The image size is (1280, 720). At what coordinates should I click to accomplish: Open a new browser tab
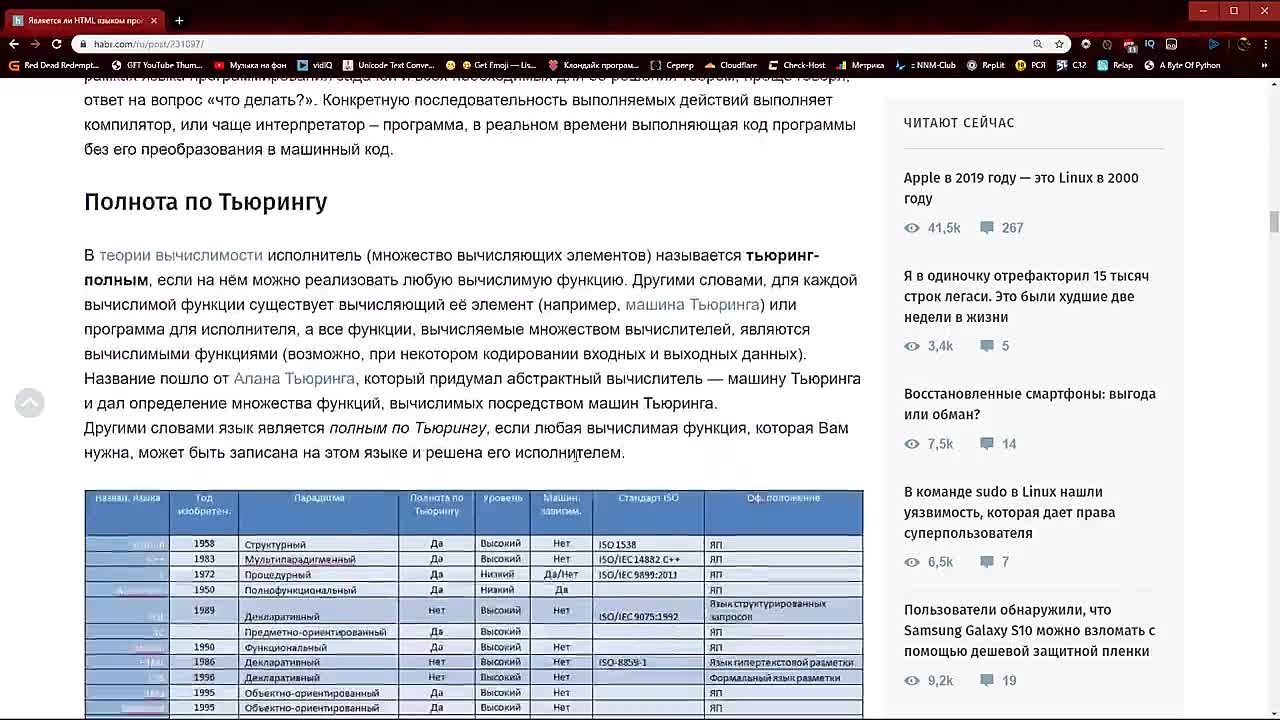(x=179, y=20)
